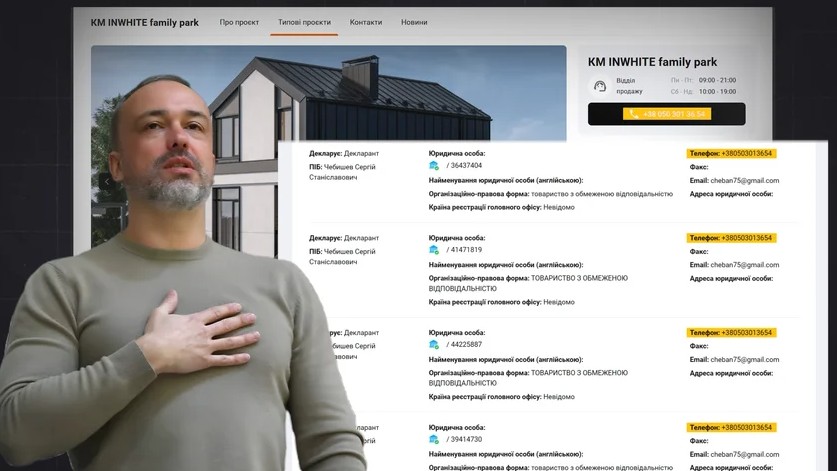Click previous slide arrow on house image

(x=107, y=182)
